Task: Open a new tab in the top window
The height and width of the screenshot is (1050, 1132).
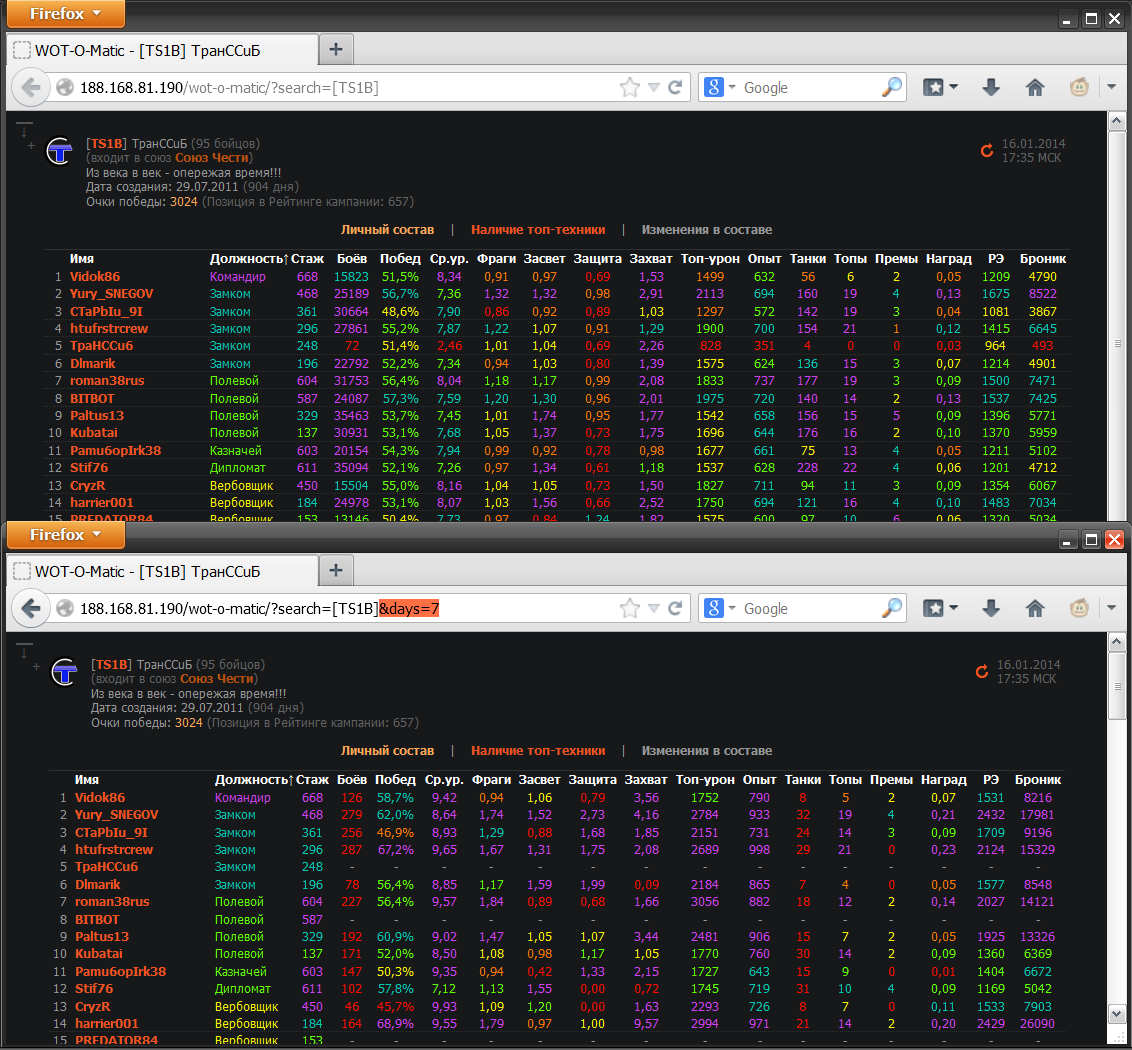Action: (336, 50)
